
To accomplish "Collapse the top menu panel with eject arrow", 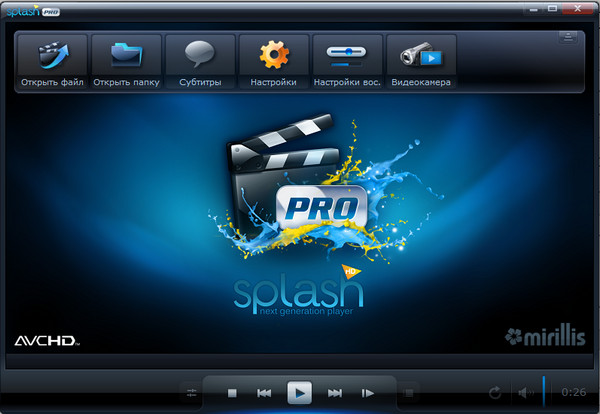I will click(567, 38).
